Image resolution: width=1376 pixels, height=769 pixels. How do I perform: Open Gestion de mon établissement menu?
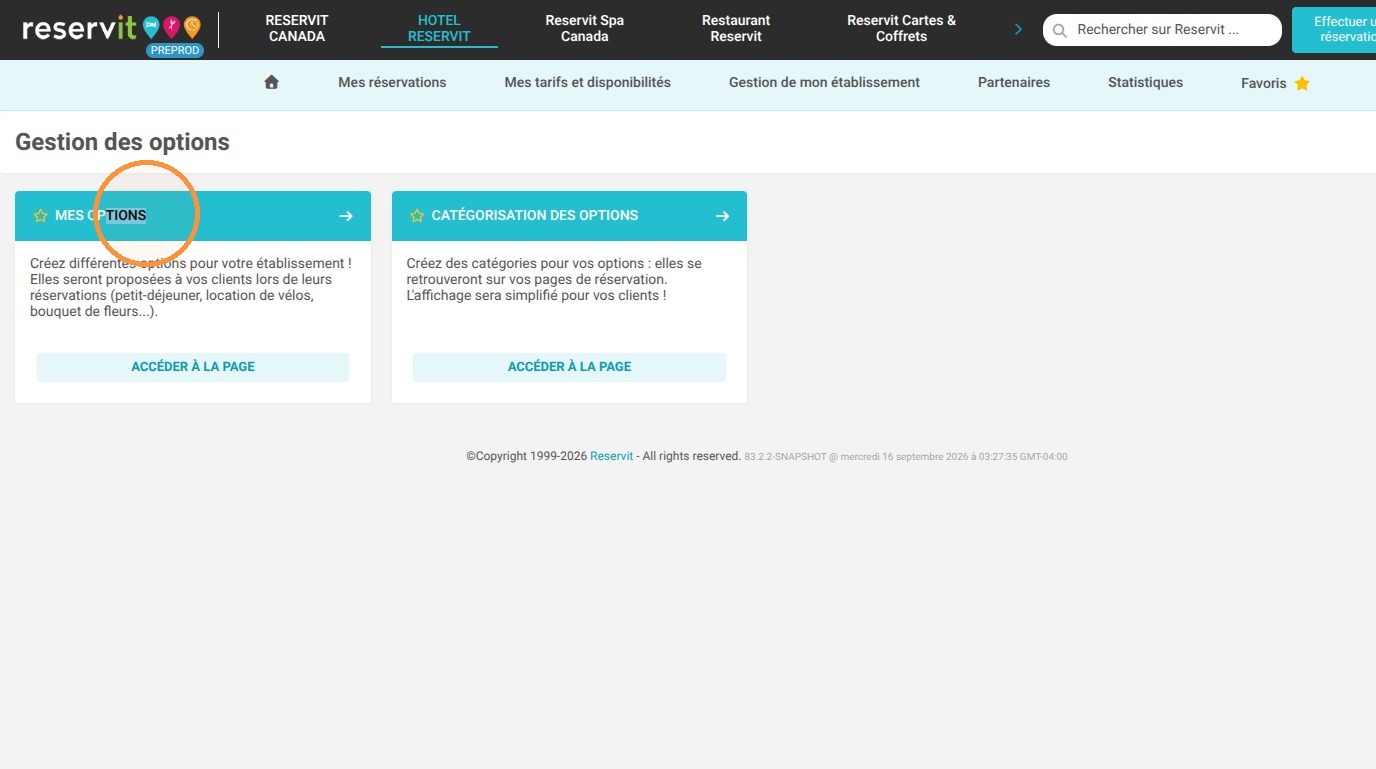coord(824,83)
